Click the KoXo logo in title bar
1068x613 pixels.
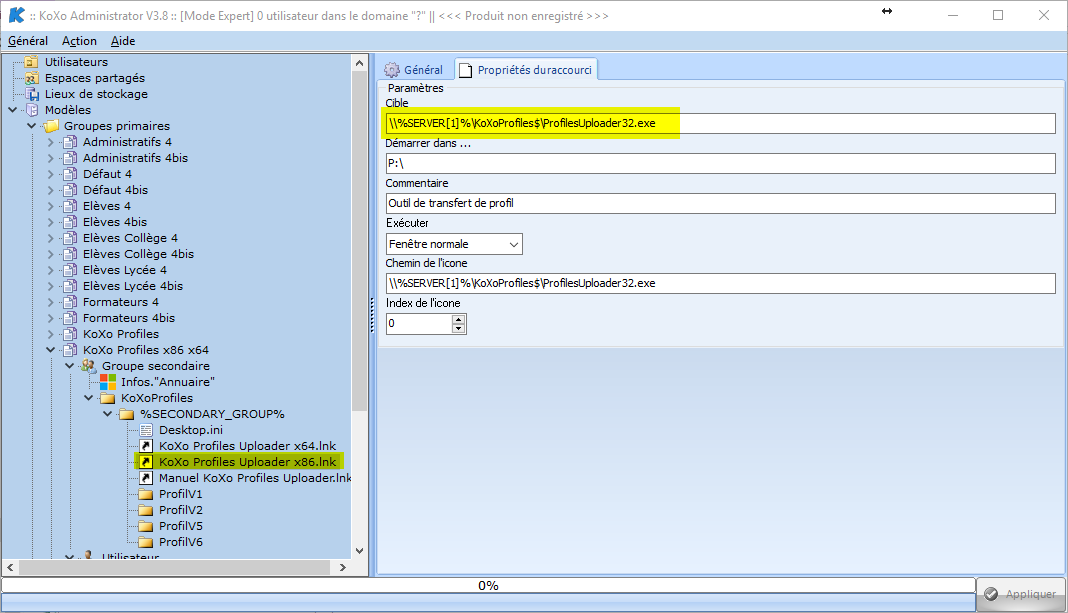pos(17,15)
